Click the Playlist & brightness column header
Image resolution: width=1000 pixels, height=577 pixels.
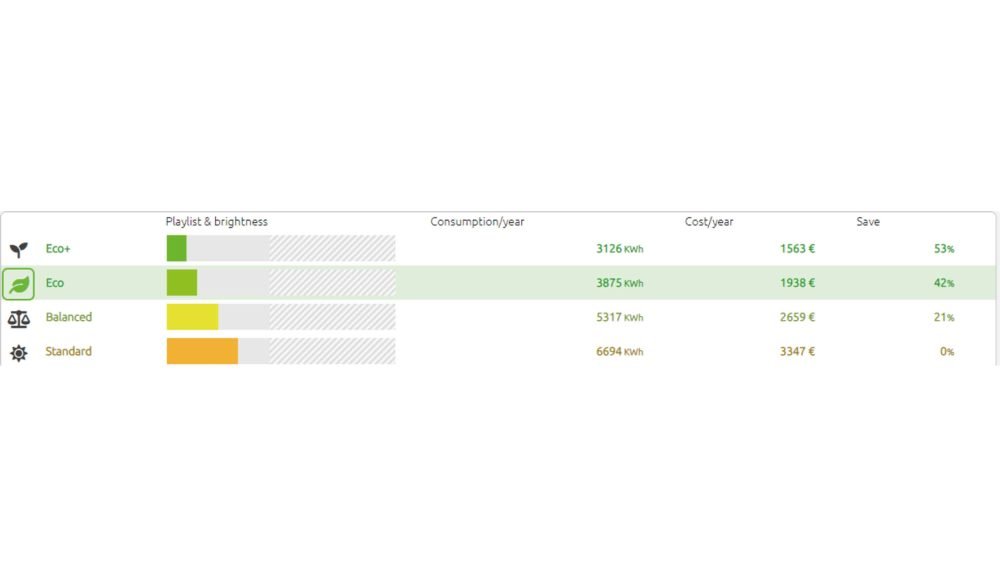click(x=217, y=222)
